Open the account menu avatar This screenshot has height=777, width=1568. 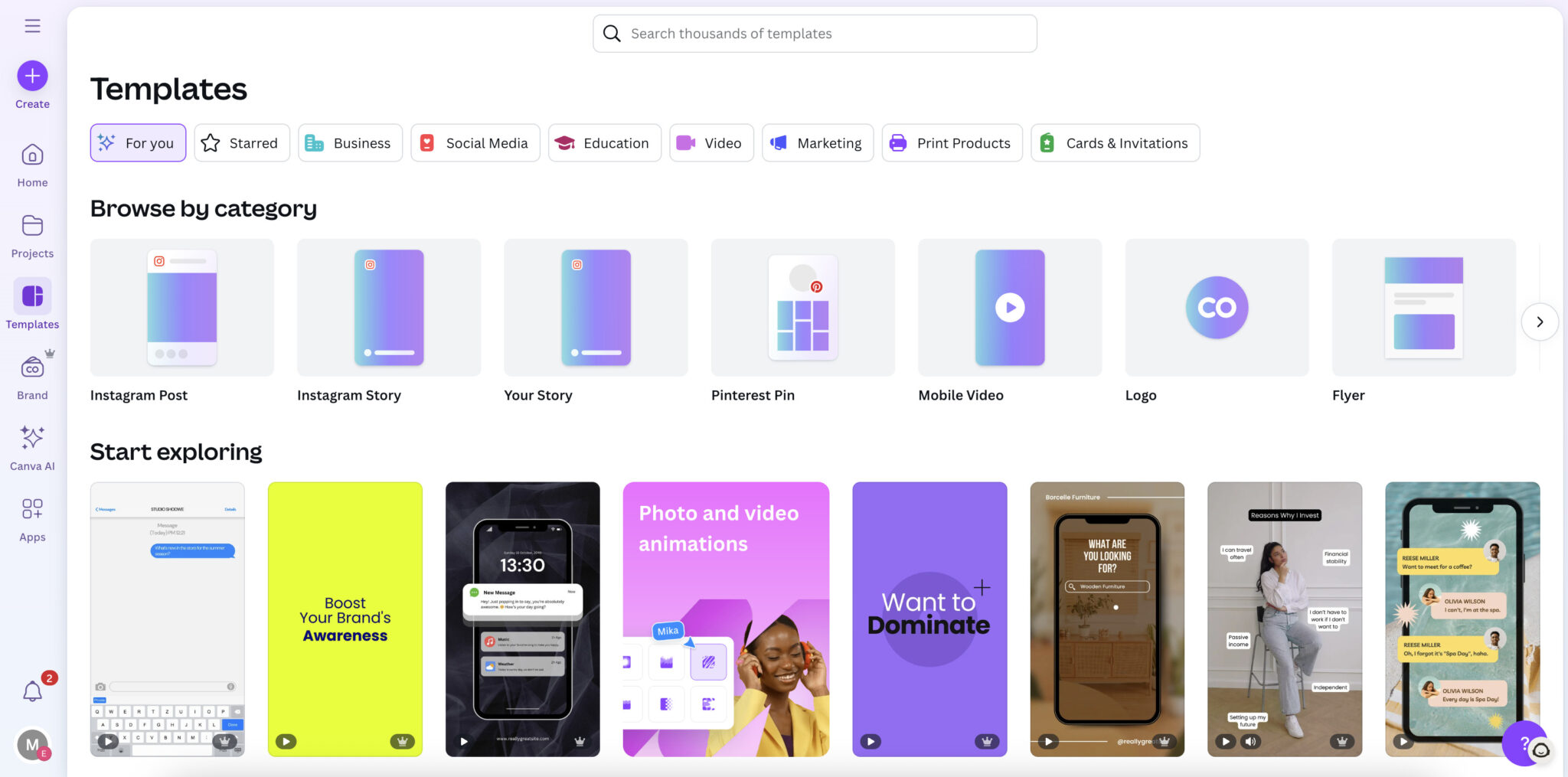[x=32, y=744]
